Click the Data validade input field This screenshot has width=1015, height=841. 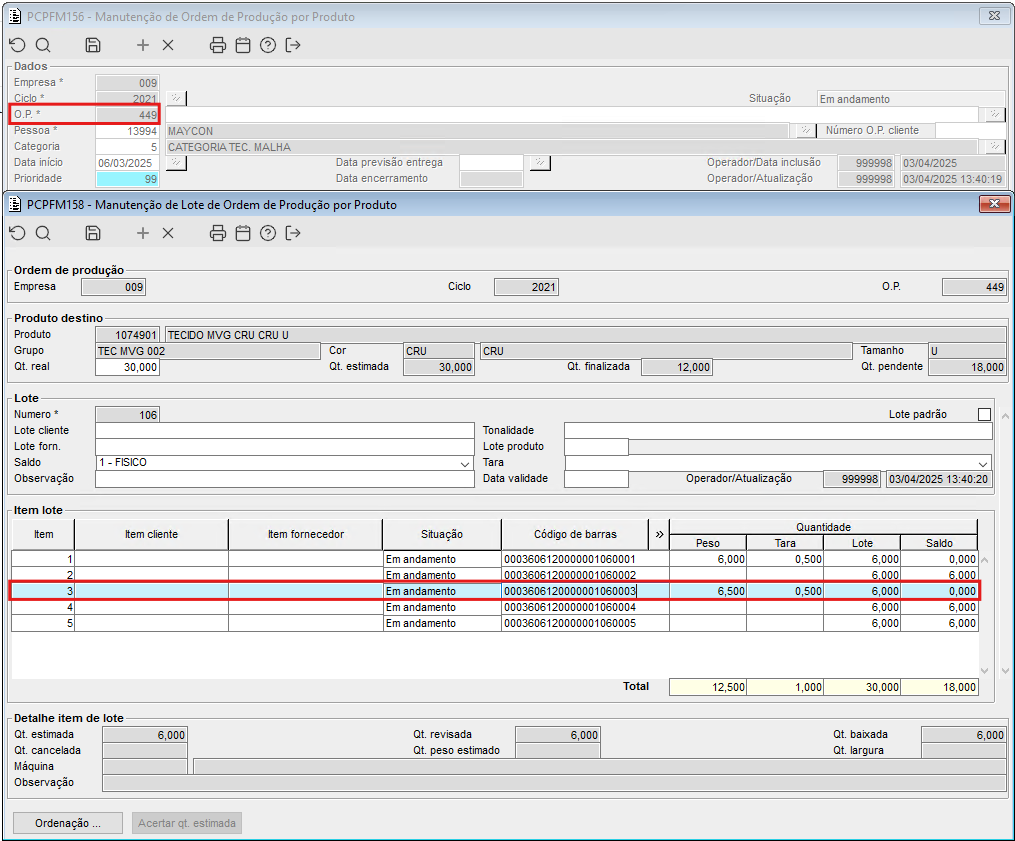coord(596,479)
